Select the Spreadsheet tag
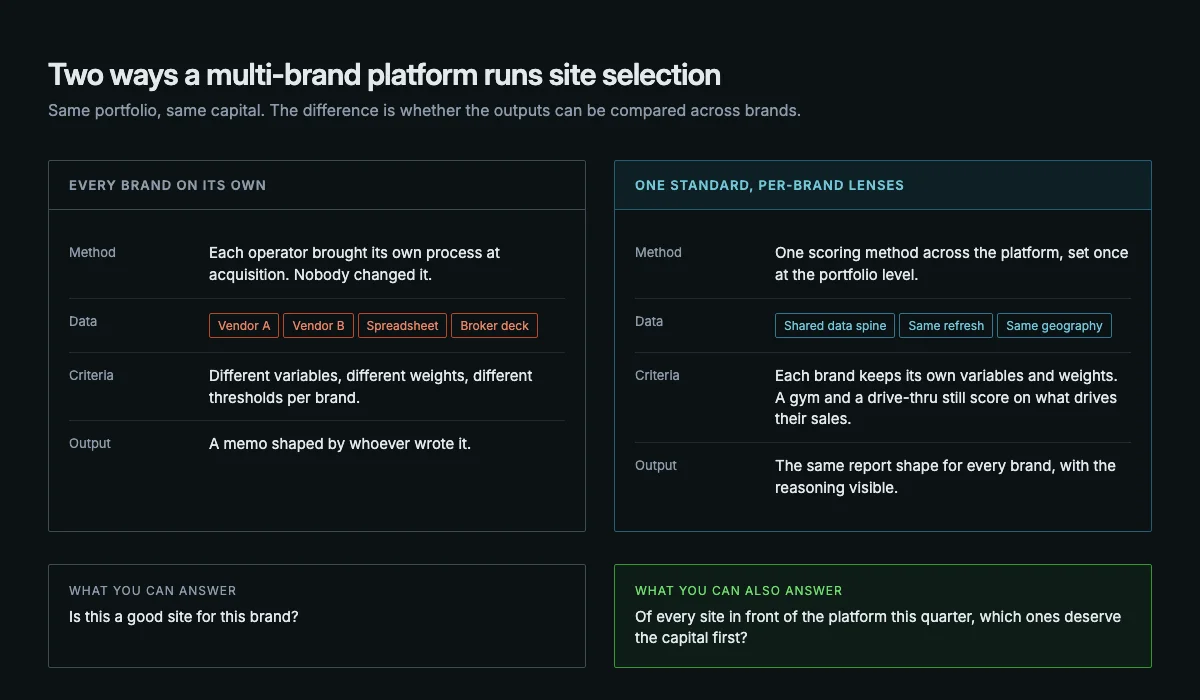This screenshot has height=700, width=1200. click(402, 325)
